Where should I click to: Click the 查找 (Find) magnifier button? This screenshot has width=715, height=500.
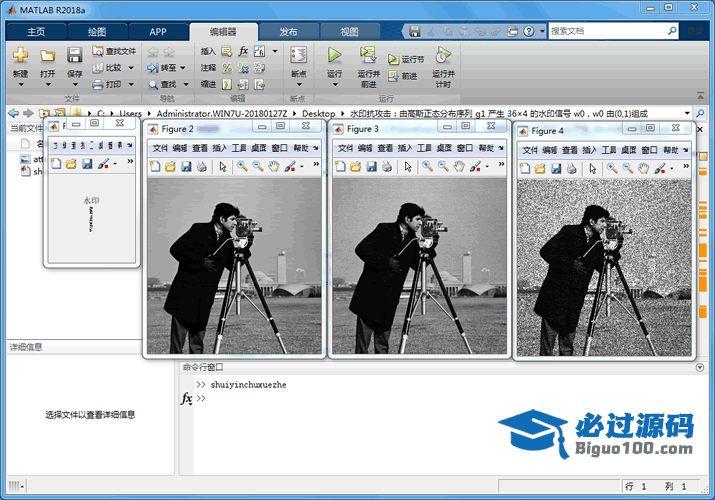pos(162,85)
